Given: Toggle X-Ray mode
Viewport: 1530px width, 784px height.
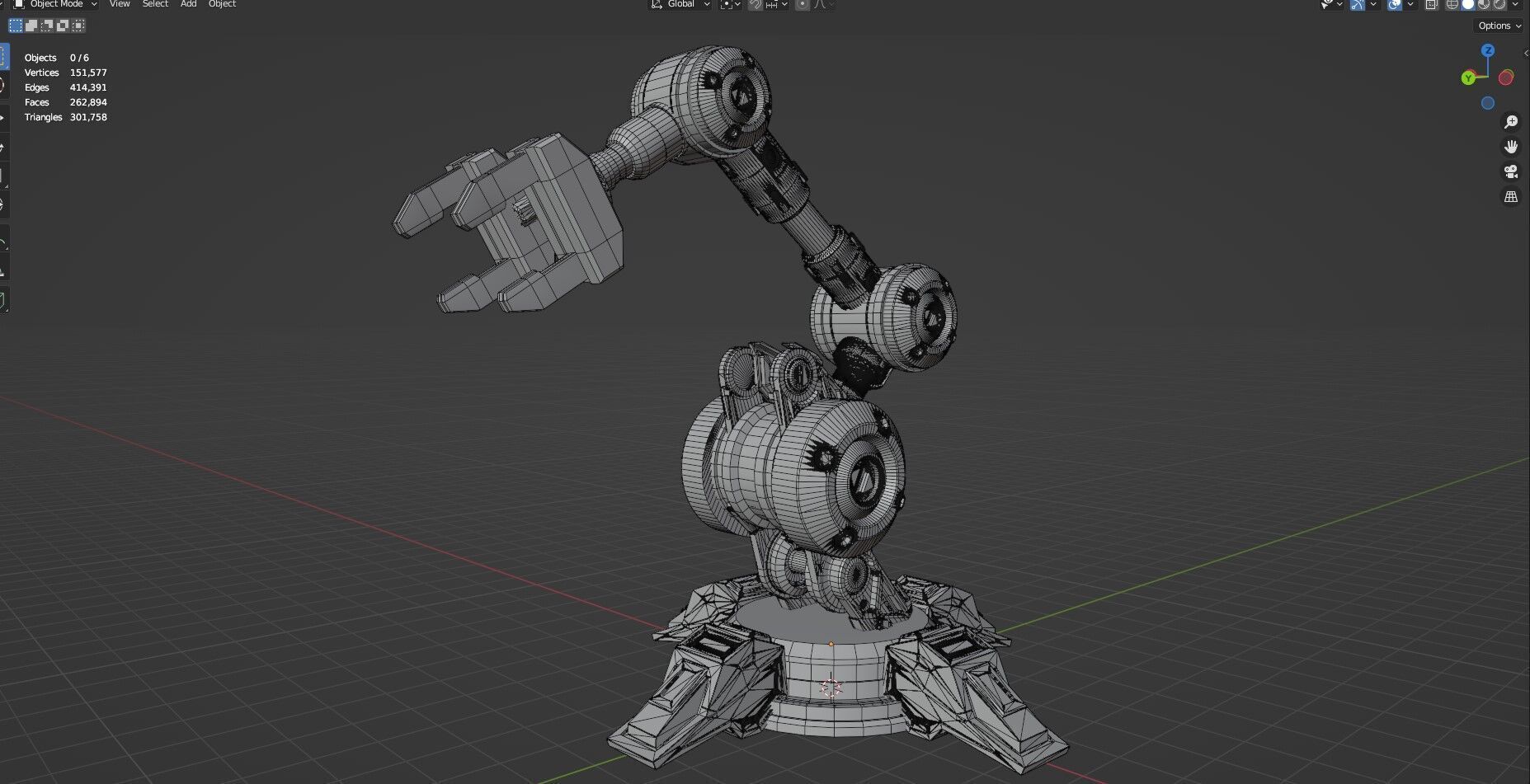Looking at the screenshot, I should pos(1431,4).
